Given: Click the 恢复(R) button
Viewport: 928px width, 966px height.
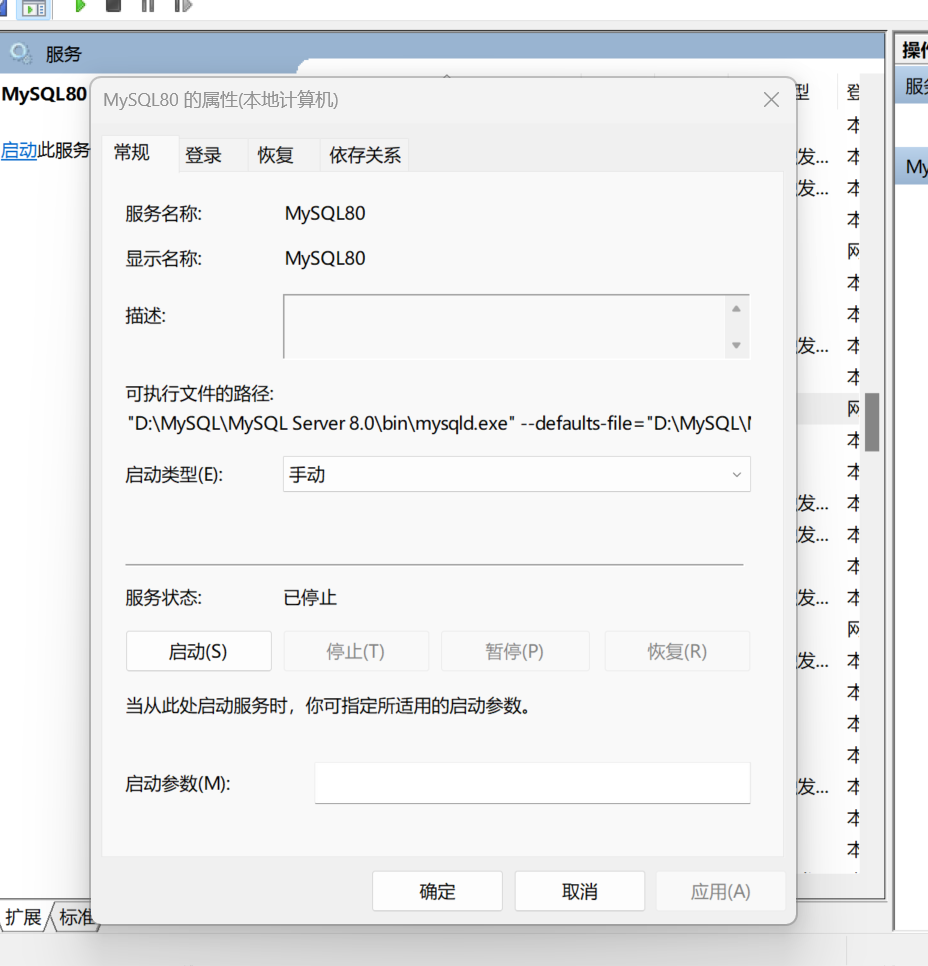Looking at the screenshot, I should [677, 651].
